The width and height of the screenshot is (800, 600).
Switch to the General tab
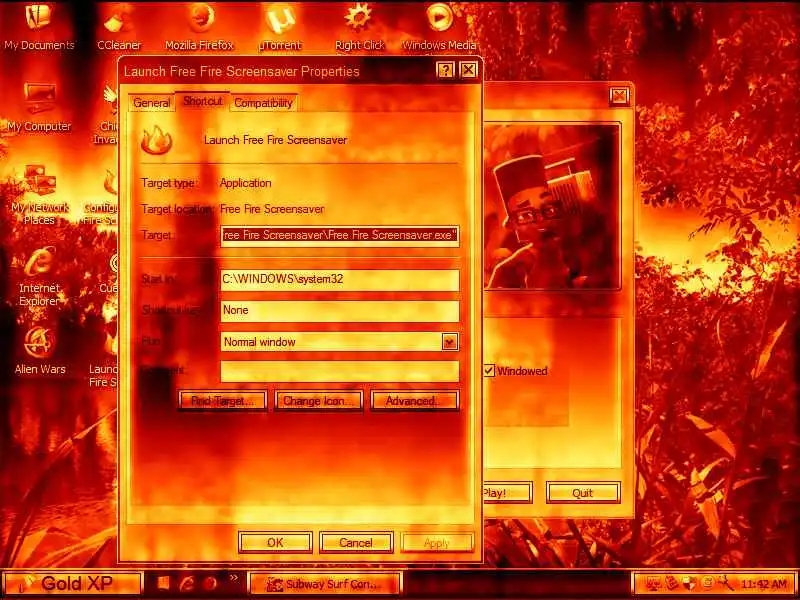pos(152,103)
